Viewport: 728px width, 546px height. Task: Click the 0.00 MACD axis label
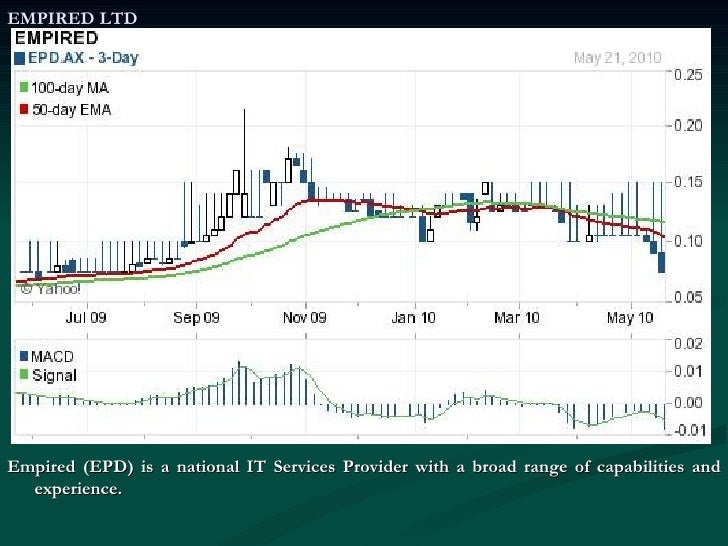click(688, 402)
